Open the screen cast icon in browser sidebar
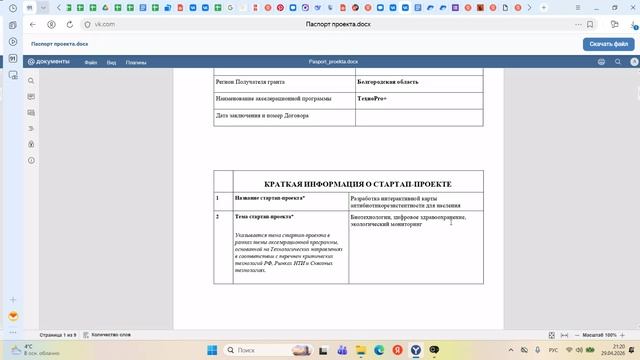 click(x=13, y=75)
